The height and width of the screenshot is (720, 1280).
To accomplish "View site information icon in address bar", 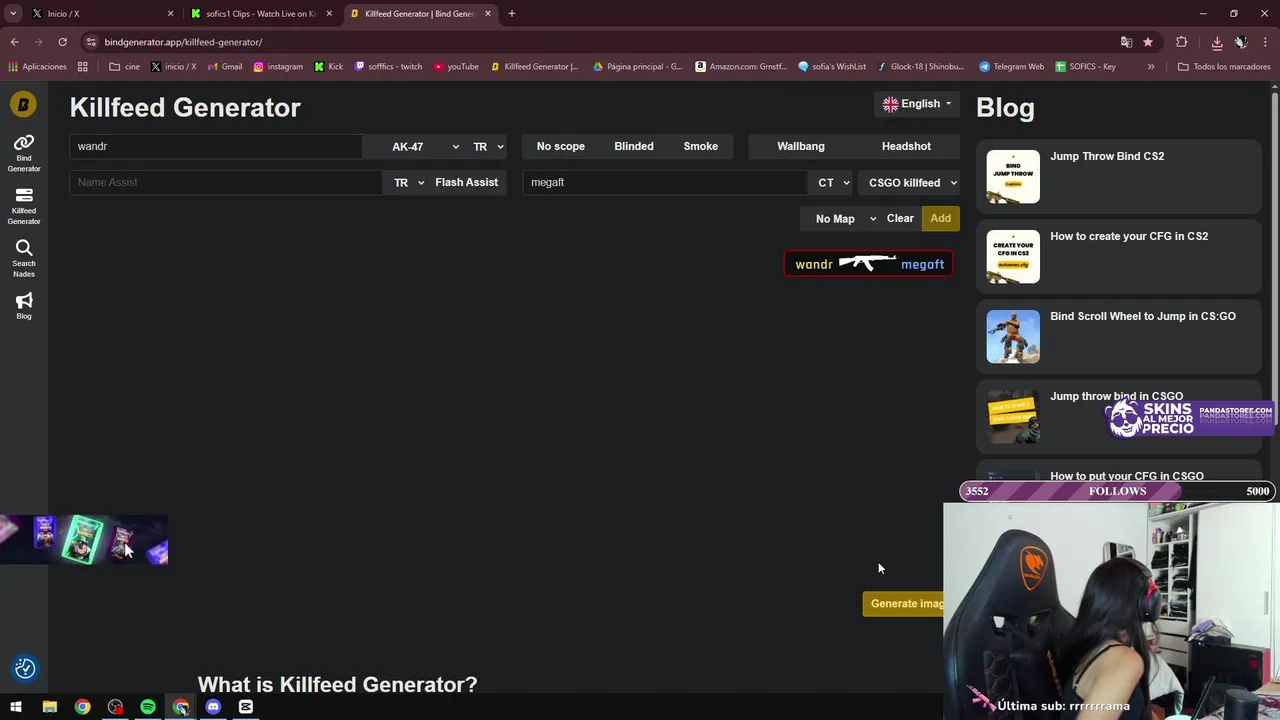I will [x=91, y=42].
